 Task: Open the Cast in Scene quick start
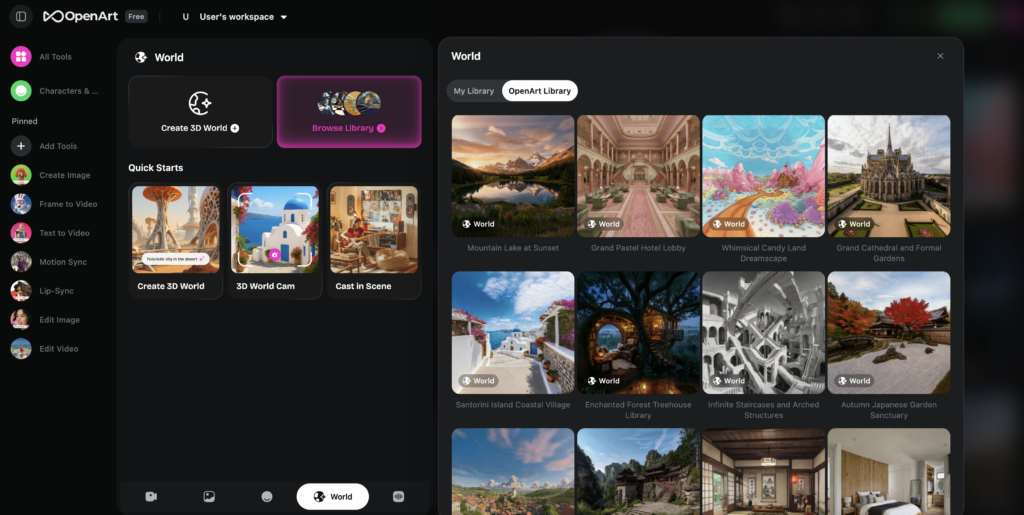click(x=373, y=241)
